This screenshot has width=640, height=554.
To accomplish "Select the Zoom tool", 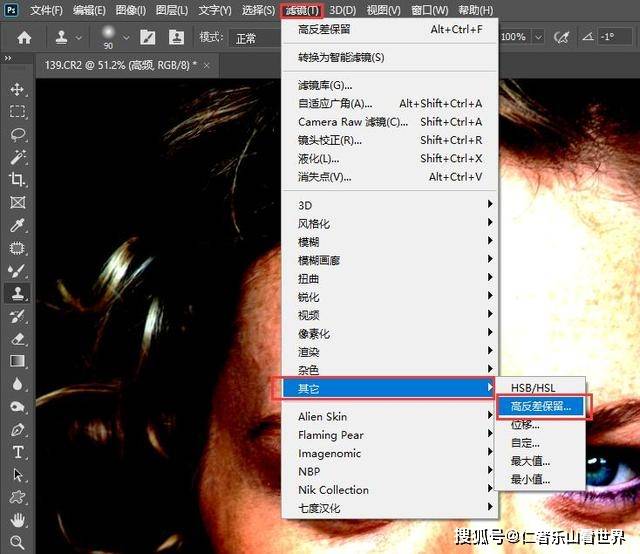I will click(17, 543).
